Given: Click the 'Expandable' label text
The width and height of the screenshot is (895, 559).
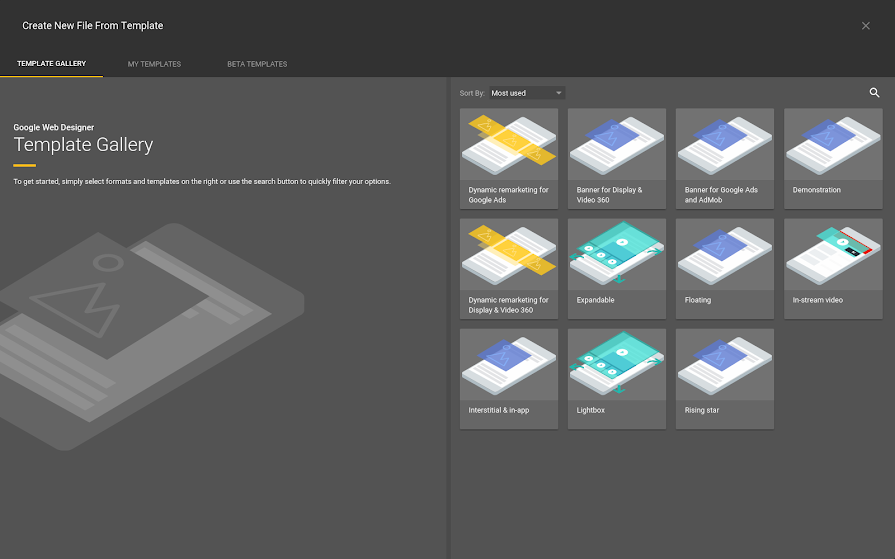Looking at the screenshot, I should (595, 300).
